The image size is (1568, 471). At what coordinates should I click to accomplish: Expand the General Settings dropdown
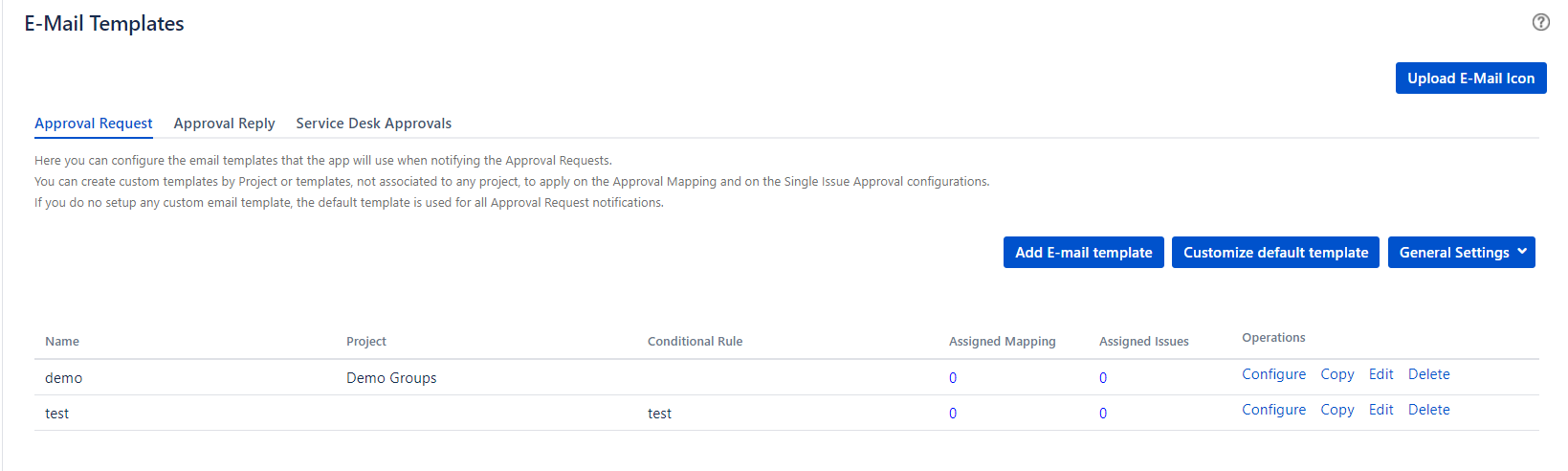tap(1461, 253)
